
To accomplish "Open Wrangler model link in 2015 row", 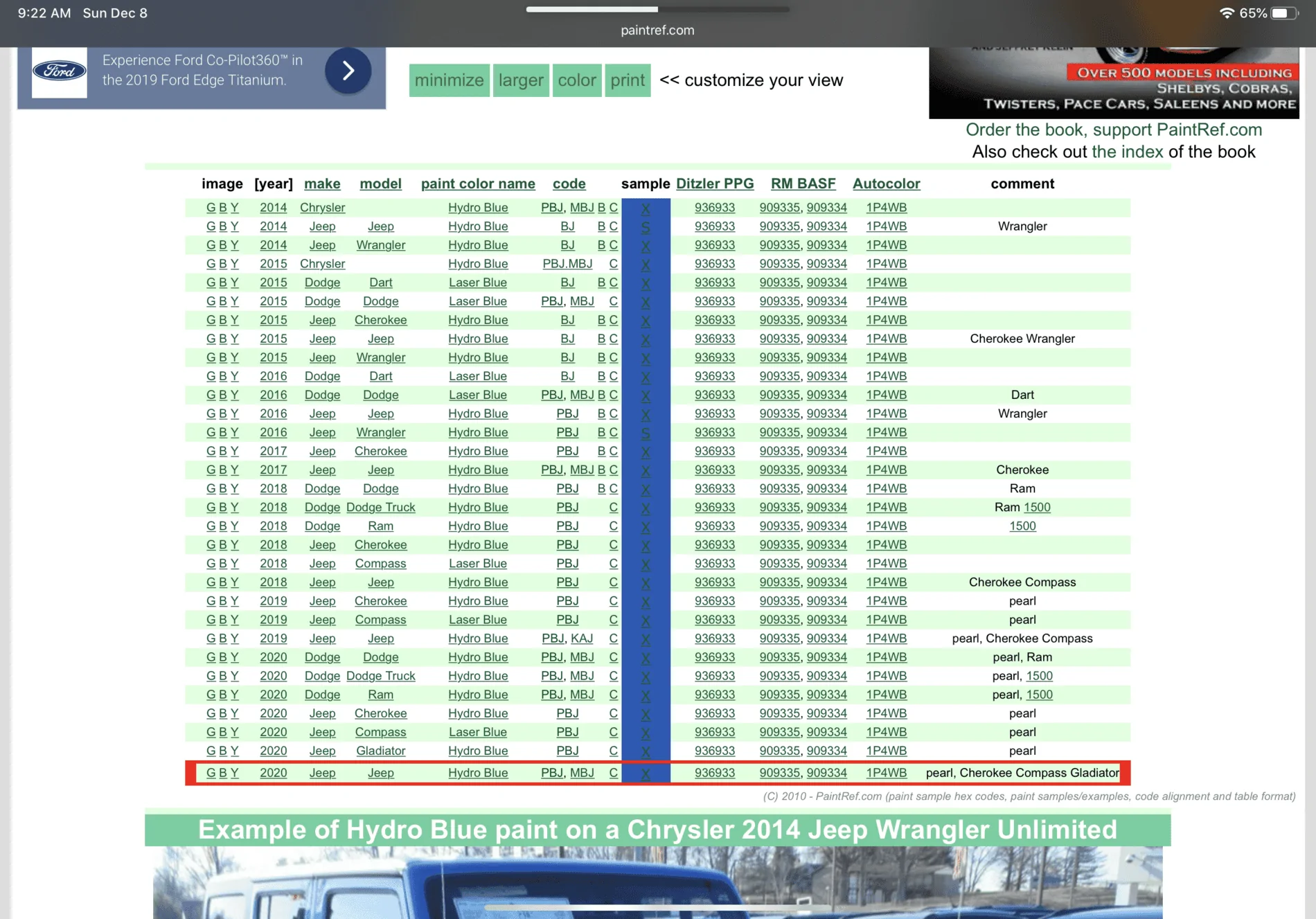I will coord(381,357).
